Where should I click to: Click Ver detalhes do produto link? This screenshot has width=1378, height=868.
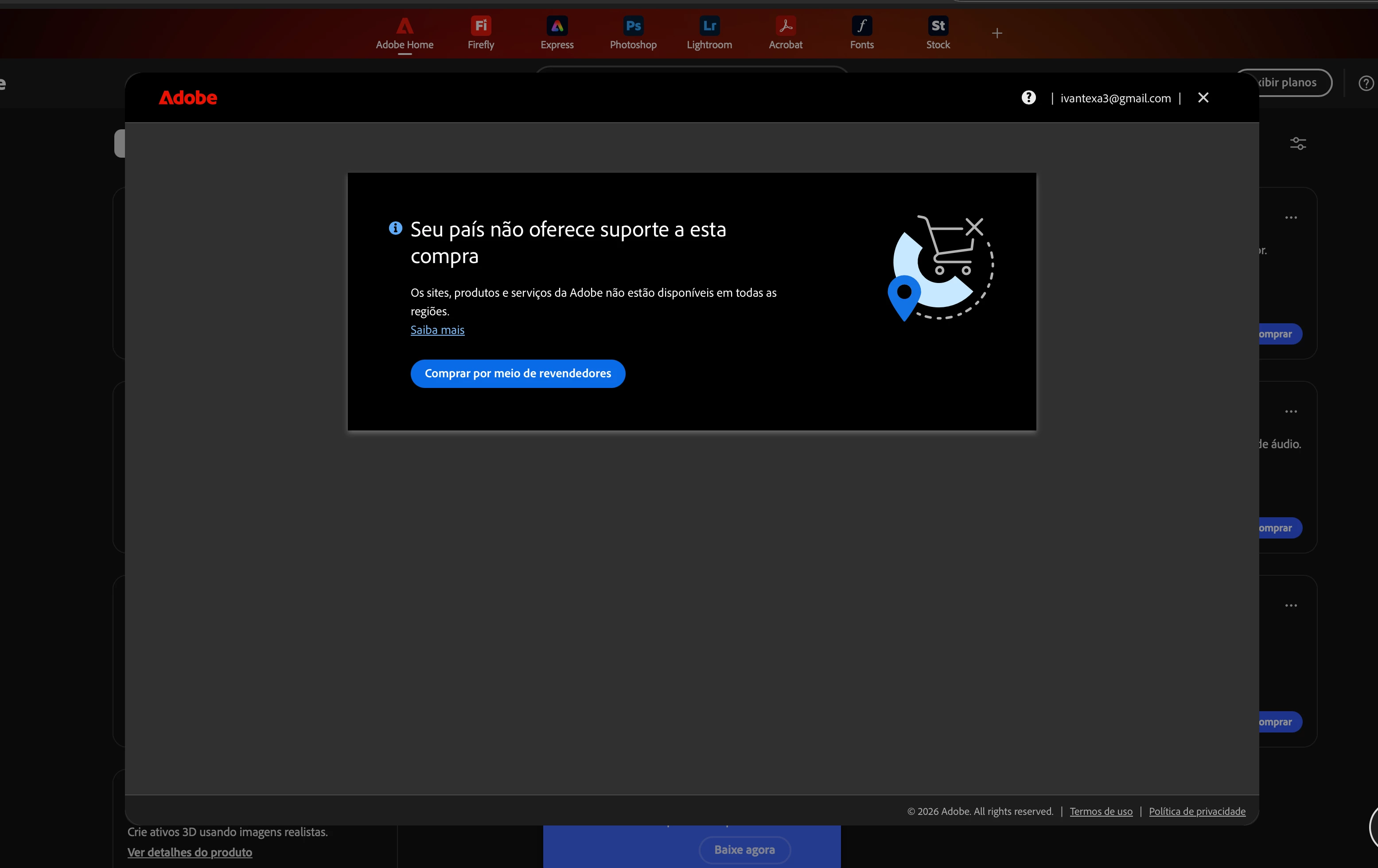click(189, 852)
